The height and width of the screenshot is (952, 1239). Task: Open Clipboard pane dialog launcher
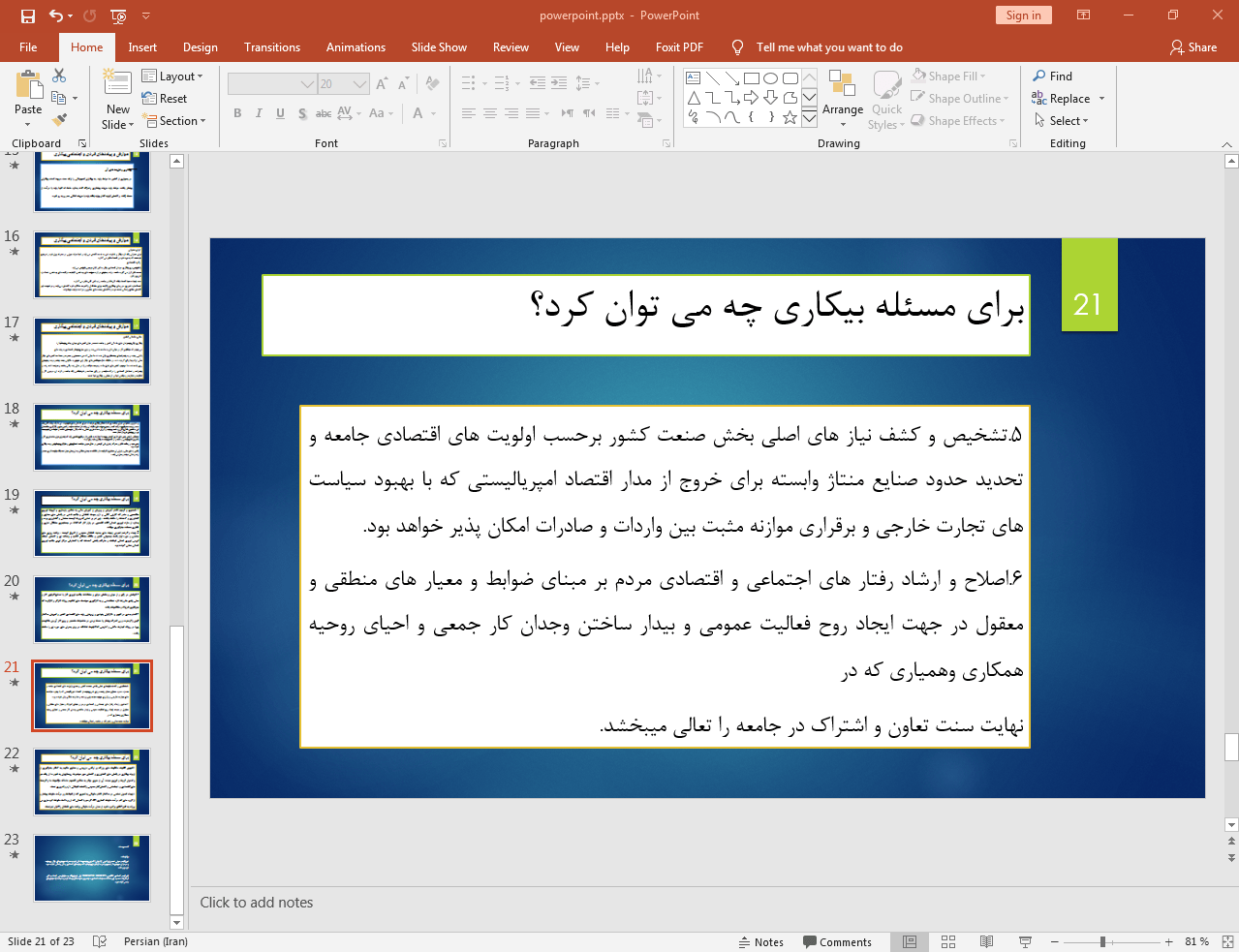click(x=82, y=143)
